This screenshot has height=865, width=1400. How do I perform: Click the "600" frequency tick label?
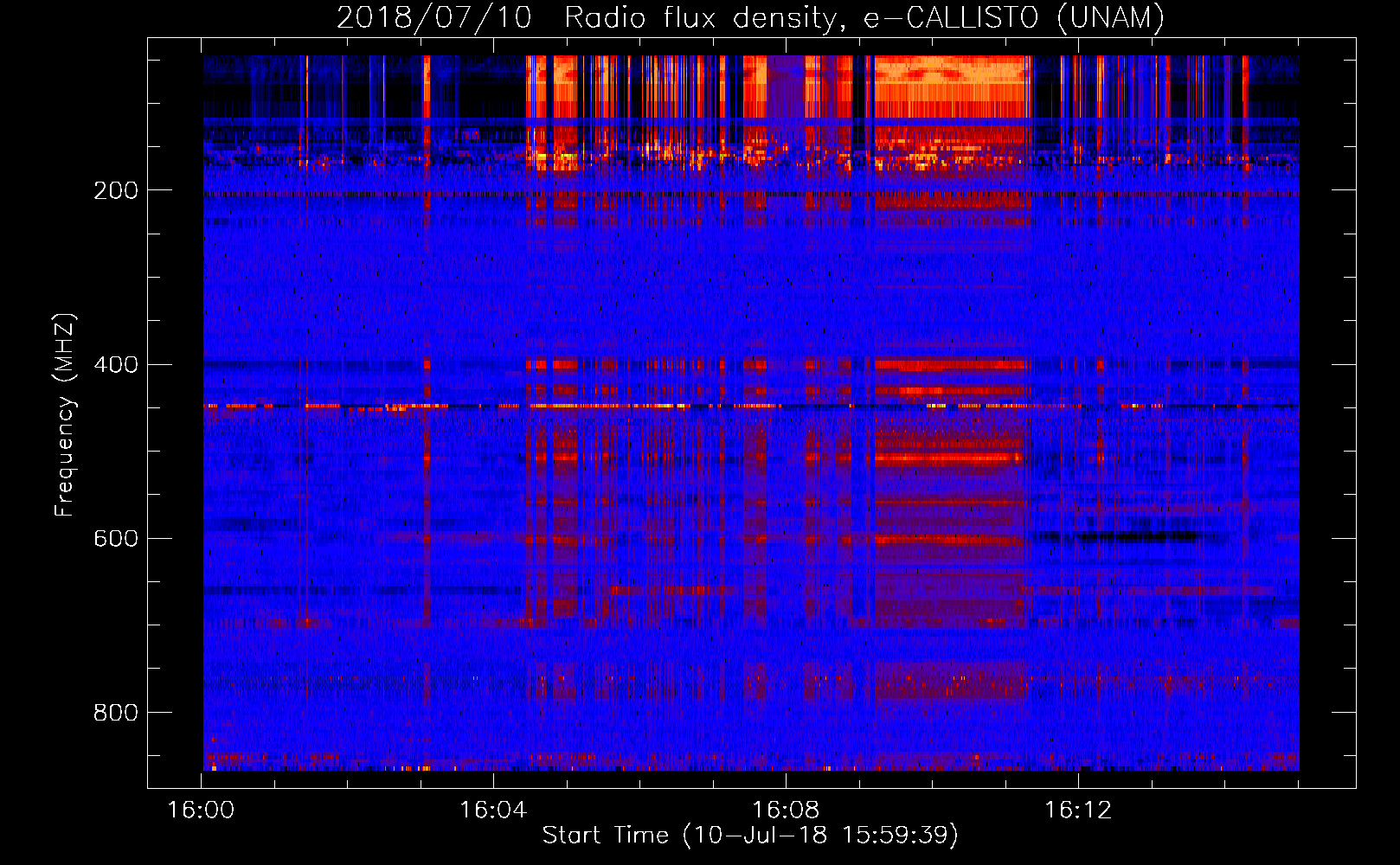116,538
